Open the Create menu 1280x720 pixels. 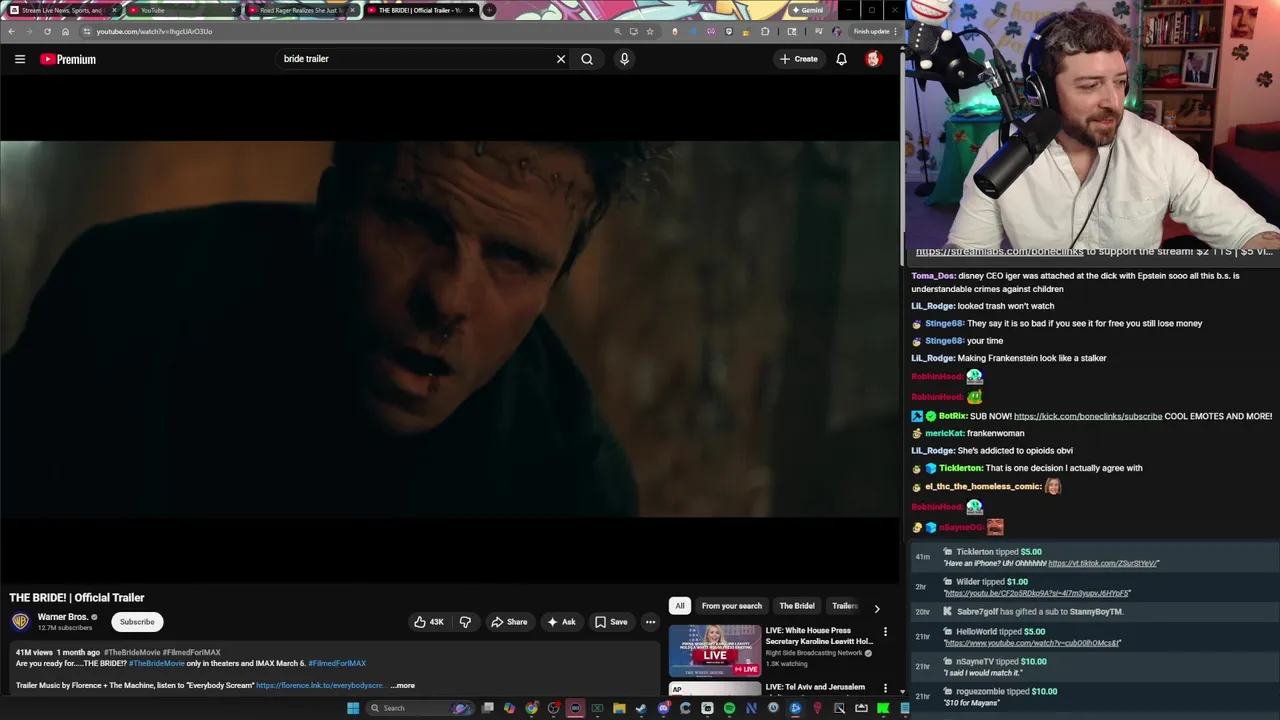click(x=798, y=59)
